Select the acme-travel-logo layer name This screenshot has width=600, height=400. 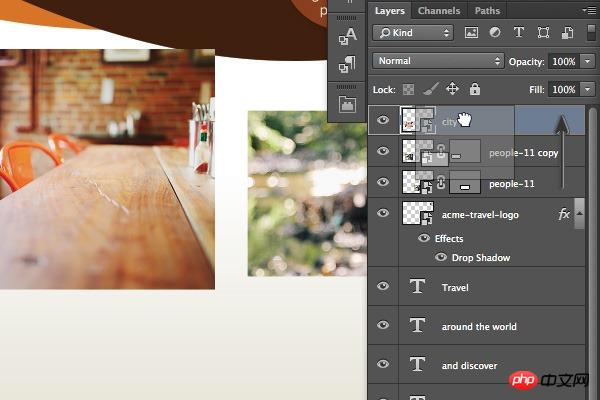(x=480, y=215)
